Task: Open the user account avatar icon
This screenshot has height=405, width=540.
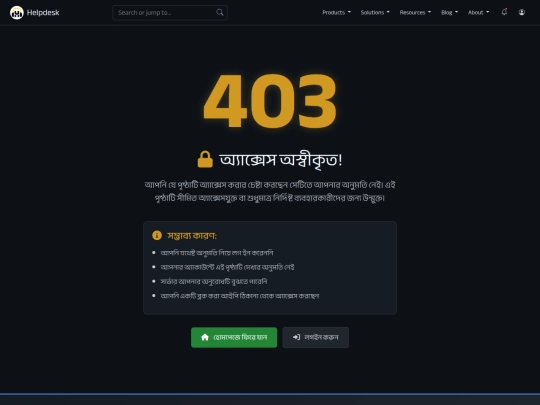Action: pos(522,12)
